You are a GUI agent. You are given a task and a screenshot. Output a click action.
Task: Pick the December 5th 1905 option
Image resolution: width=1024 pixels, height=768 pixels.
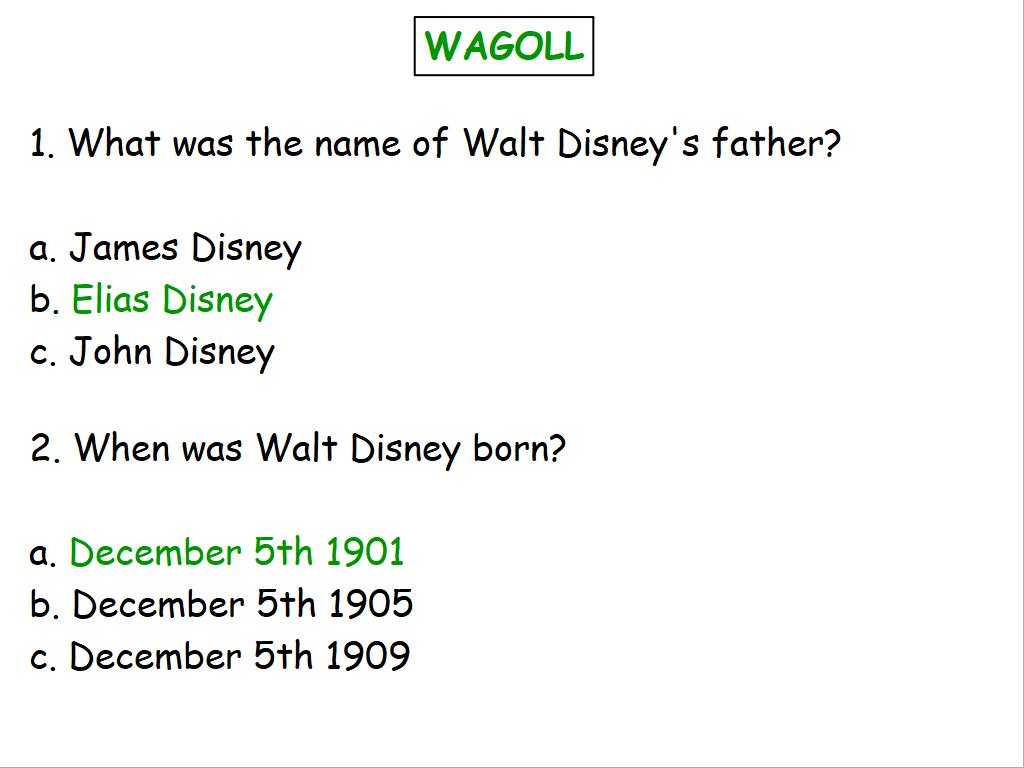(x=243, y=604)
